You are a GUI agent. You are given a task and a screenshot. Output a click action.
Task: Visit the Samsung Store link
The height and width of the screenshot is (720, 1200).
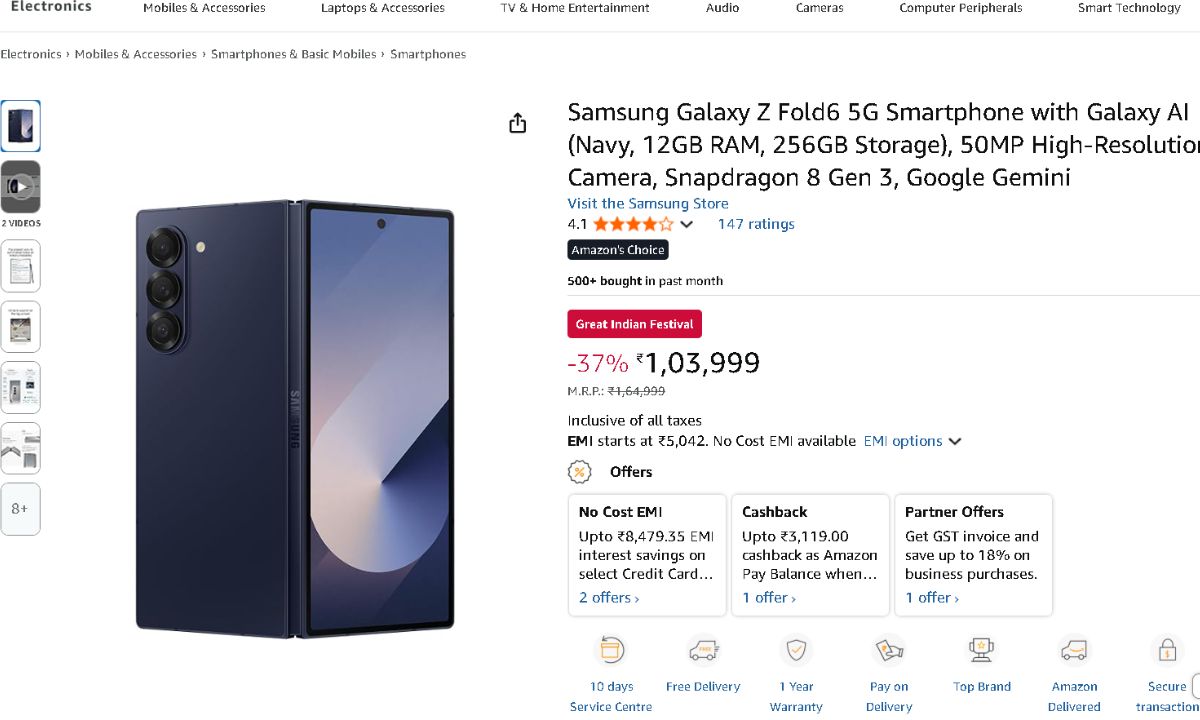pyautogui.click(x=648, y=203)
